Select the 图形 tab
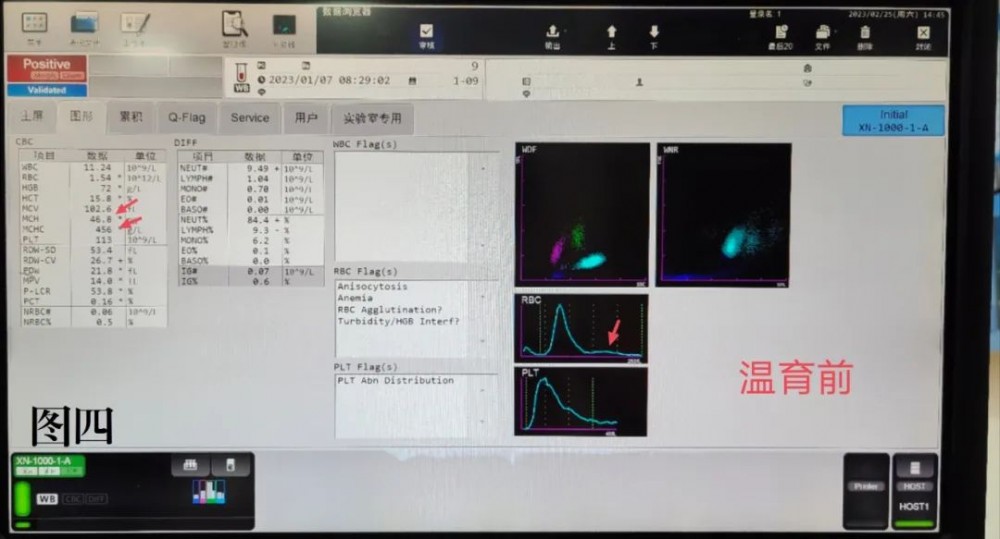Image resolution: width=1000 pixels, height=539 pixels. coord(81,116)
